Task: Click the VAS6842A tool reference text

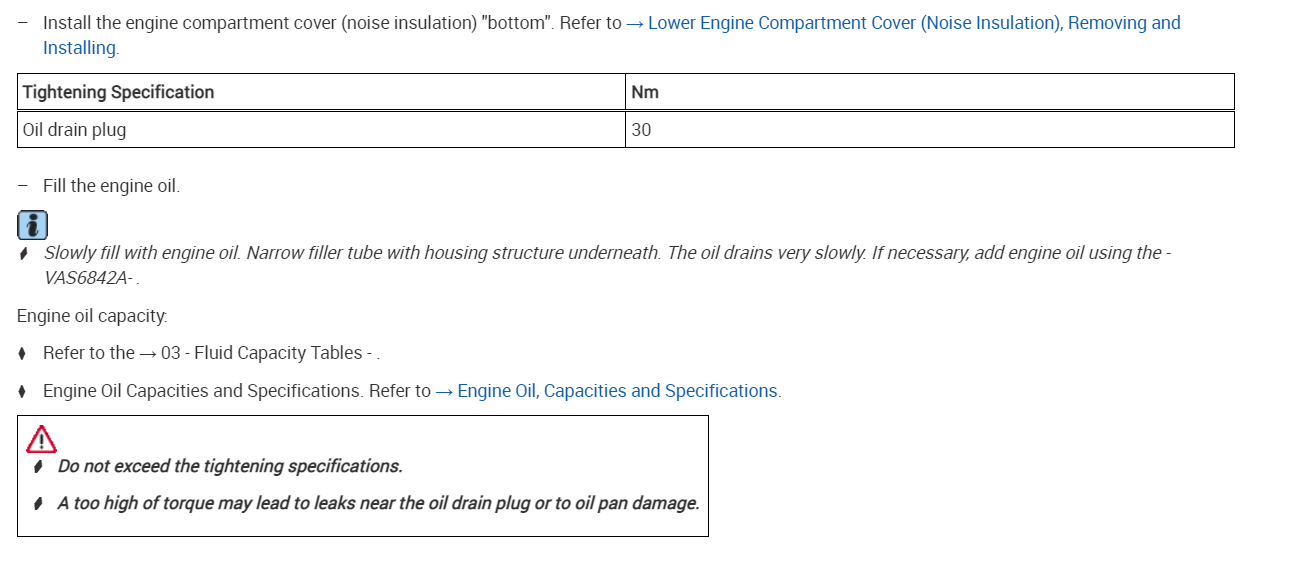Action: click(x=89, y=278)
